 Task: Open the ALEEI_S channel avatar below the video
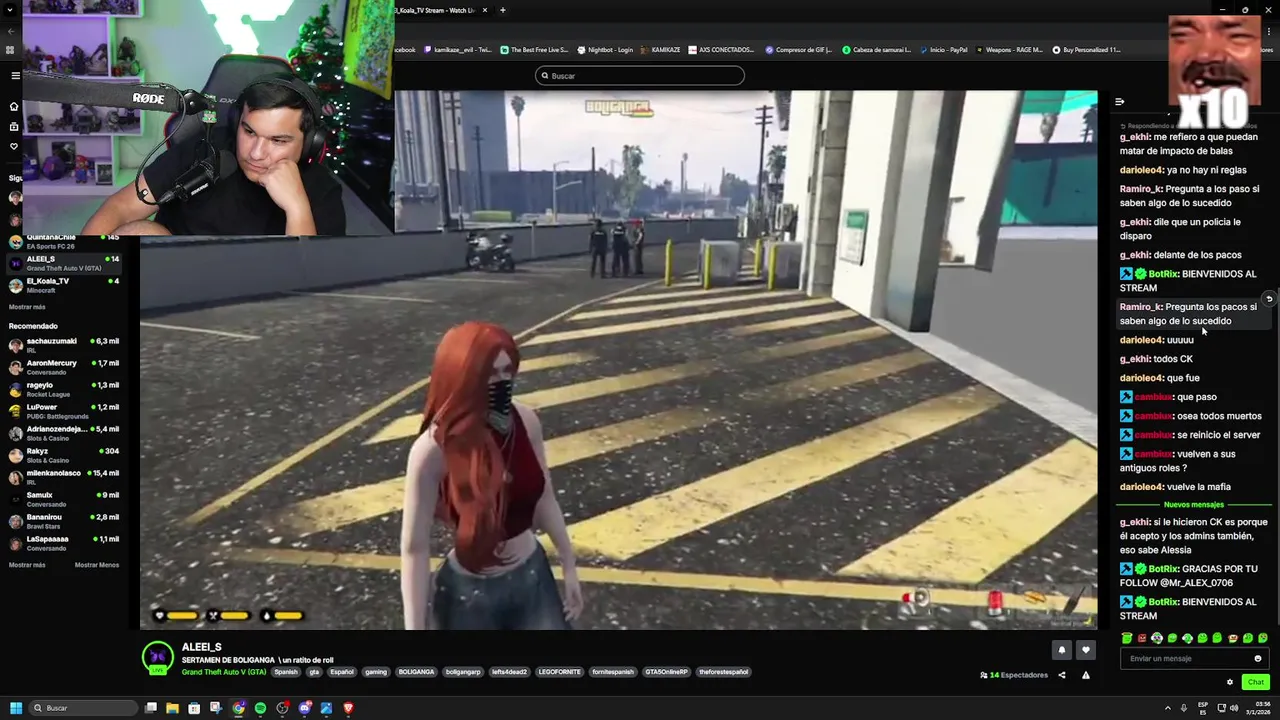pyautogui.click(x=157, y=657)
